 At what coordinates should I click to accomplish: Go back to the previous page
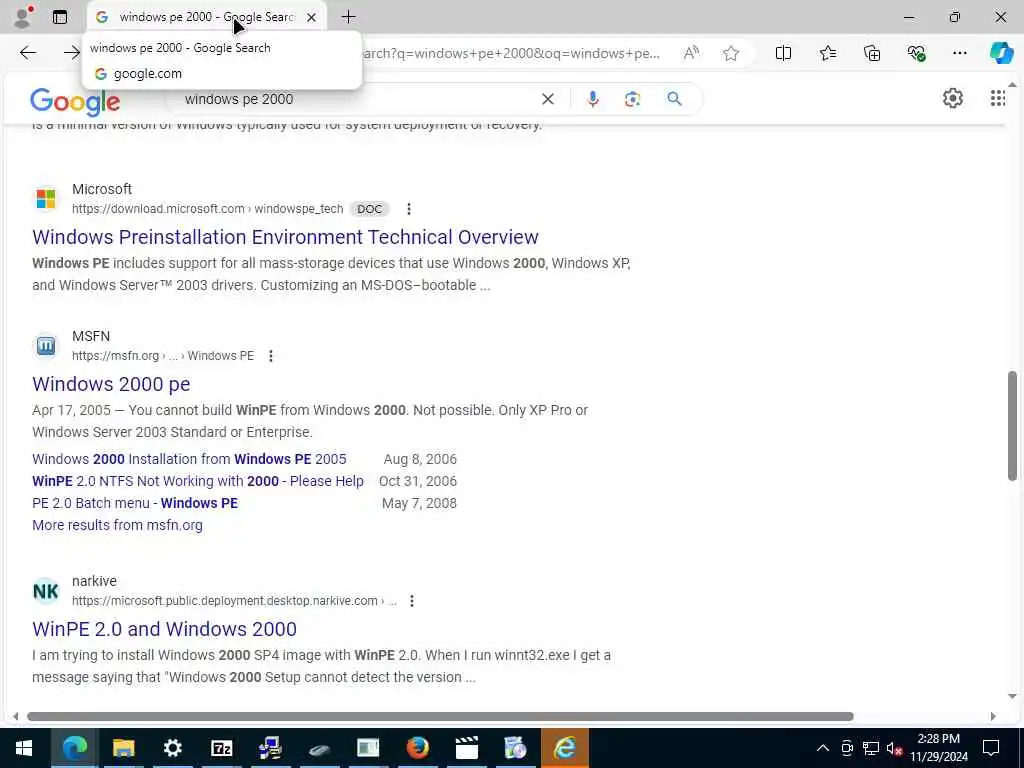click(x=27, y=53)
